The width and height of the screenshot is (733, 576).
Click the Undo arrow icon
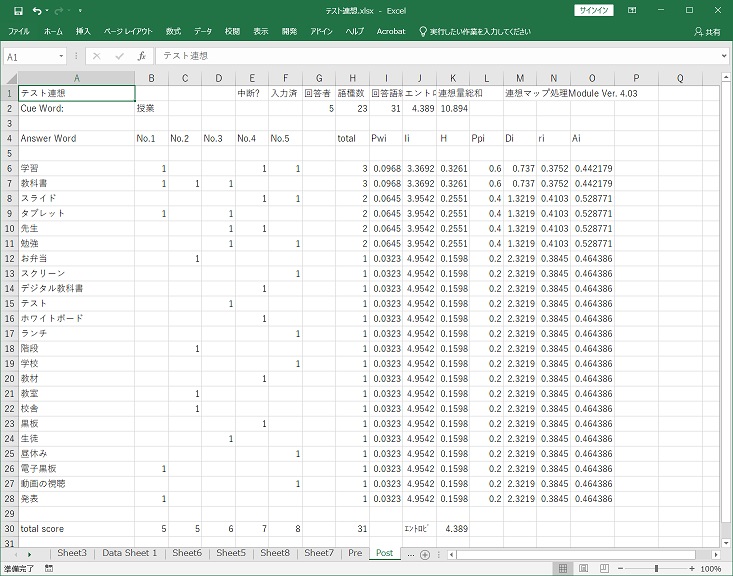tap(38, 10)
